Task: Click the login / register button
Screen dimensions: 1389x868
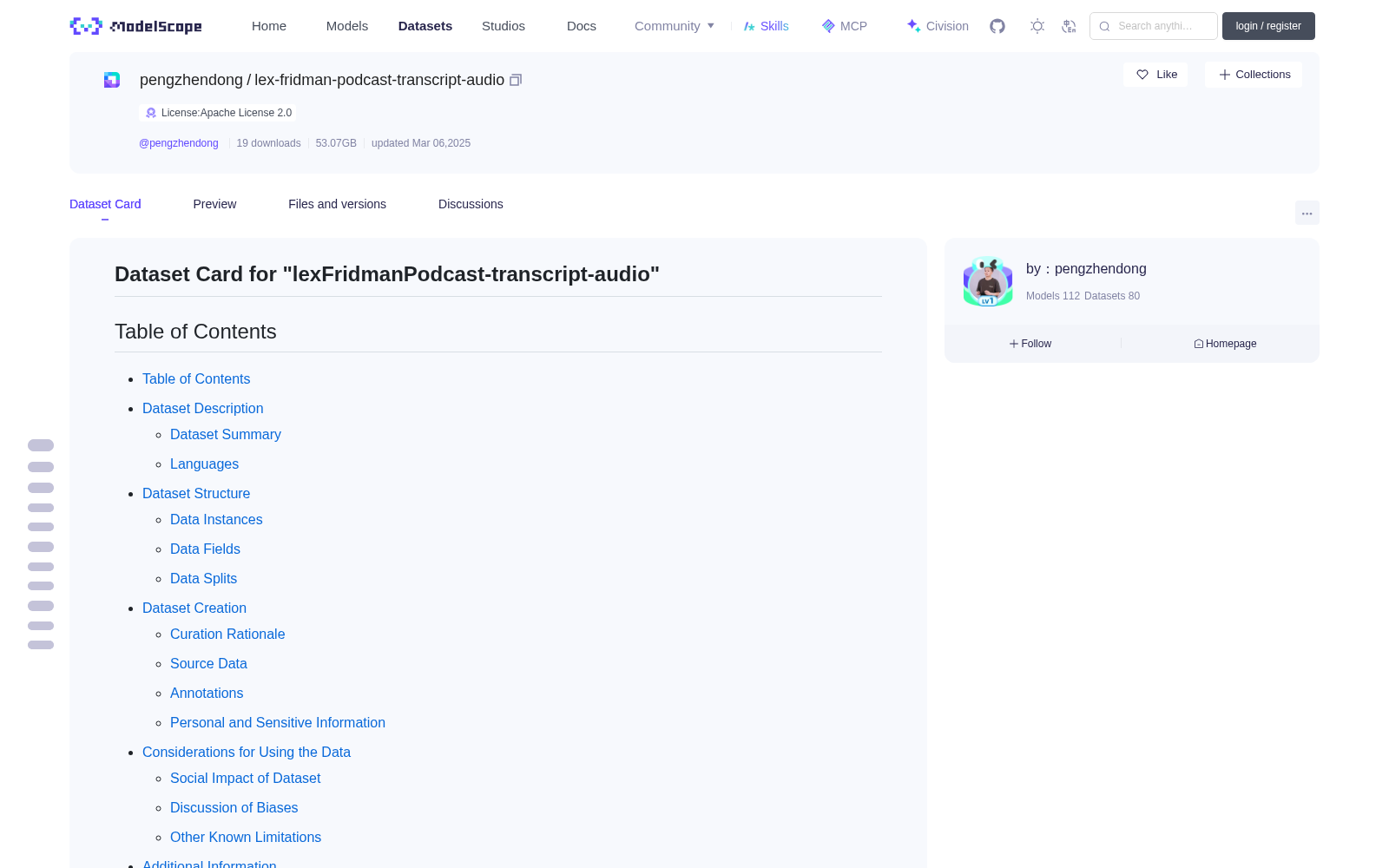Action: (1268, 26)
